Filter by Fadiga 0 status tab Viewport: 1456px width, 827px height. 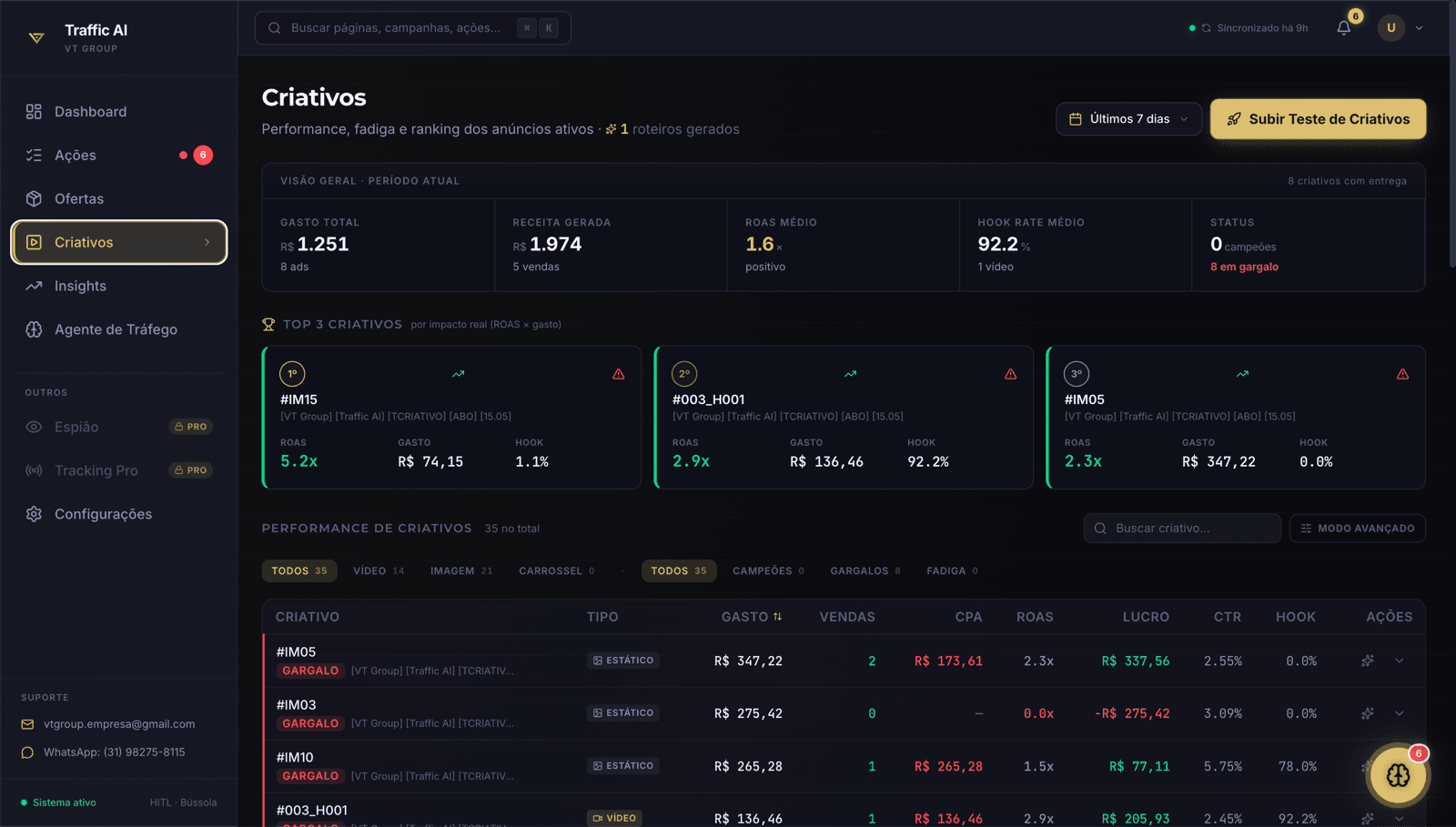[x=952, y=570]
